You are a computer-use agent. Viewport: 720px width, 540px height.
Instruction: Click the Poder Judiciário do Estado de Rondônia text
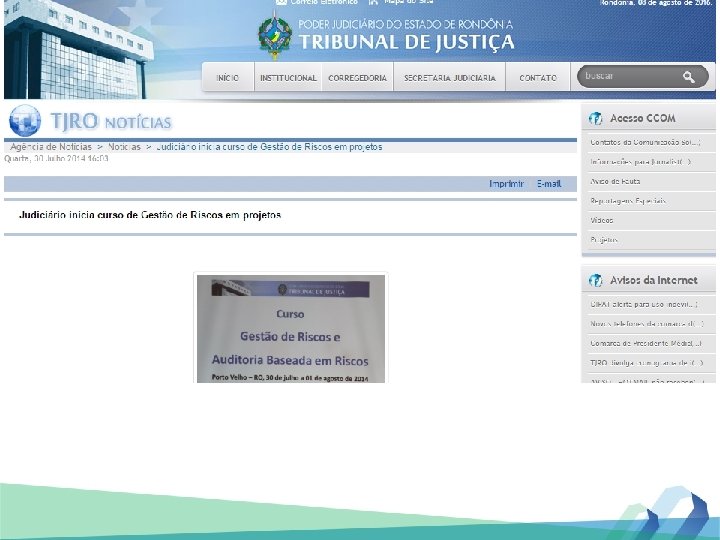[406, 24]
